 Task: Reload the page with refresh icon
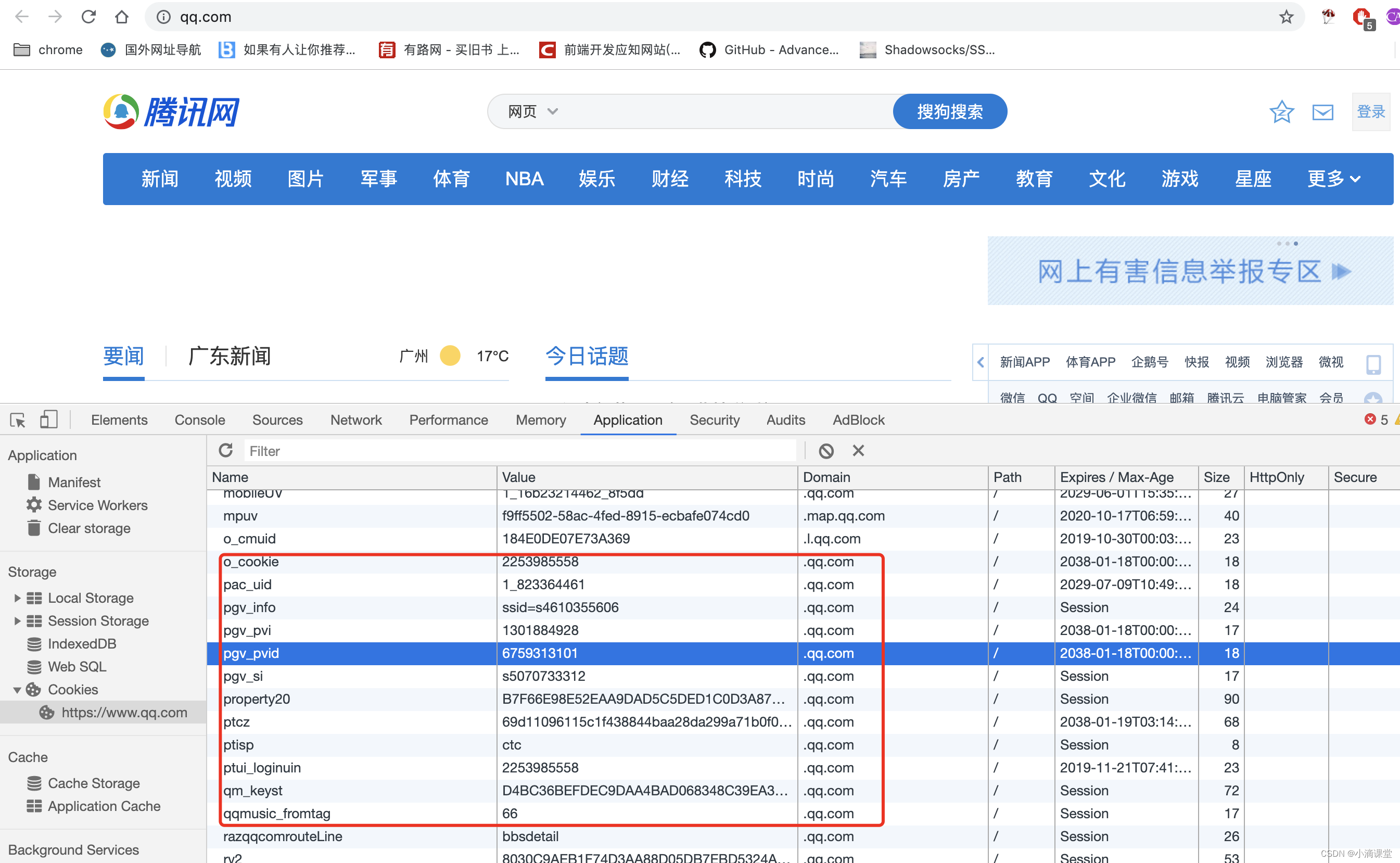pyautogui.click(x=88, y=17)
